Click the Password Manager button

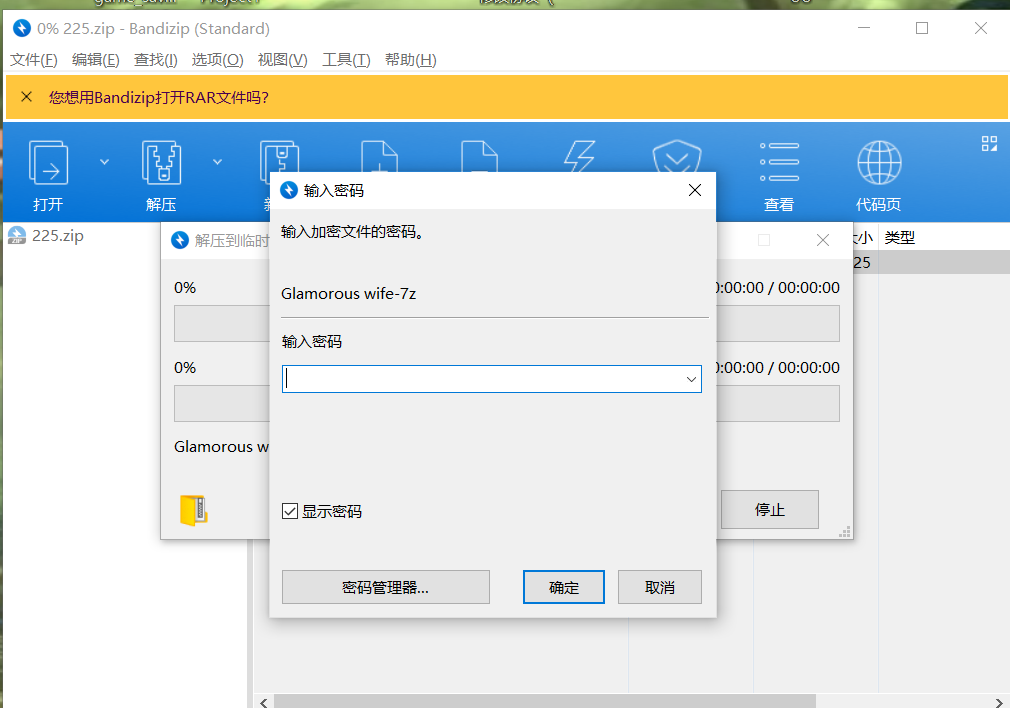(386, 587)
